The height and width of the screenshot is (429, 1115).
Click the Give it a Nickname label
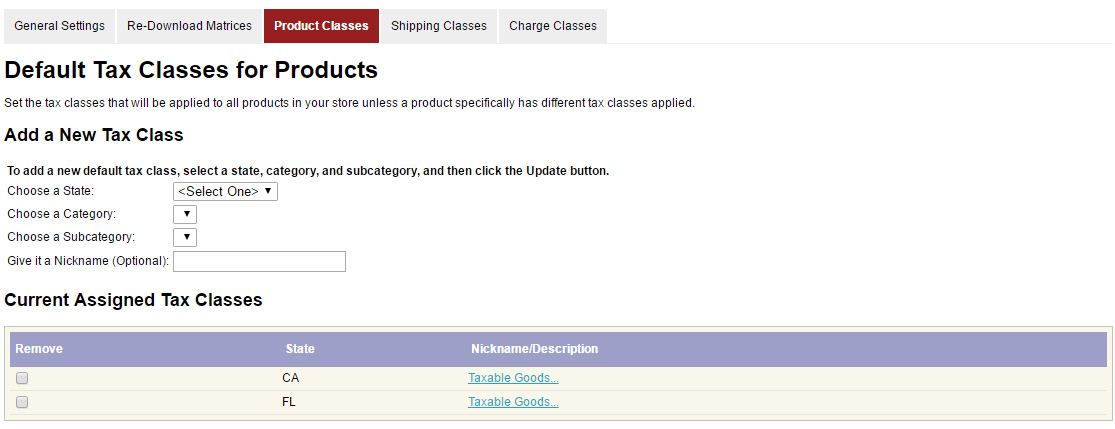coord(88,262)
